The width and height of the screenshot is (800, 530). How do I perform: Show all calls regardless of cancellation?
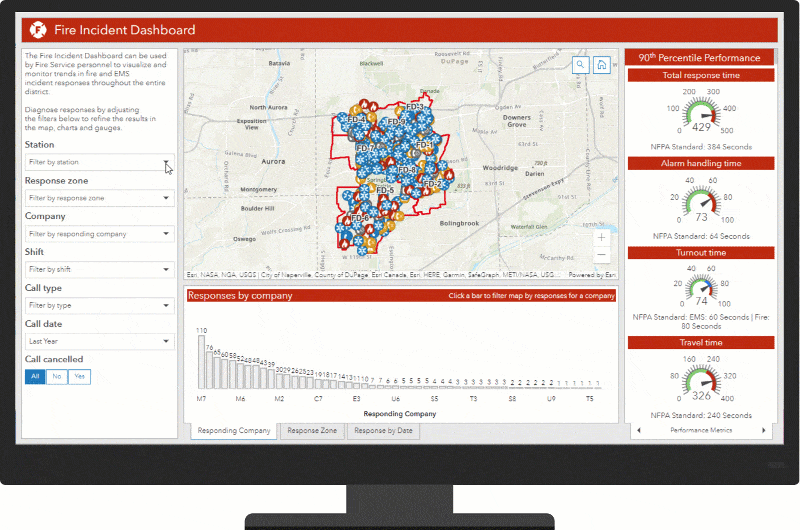coord(35,376)
